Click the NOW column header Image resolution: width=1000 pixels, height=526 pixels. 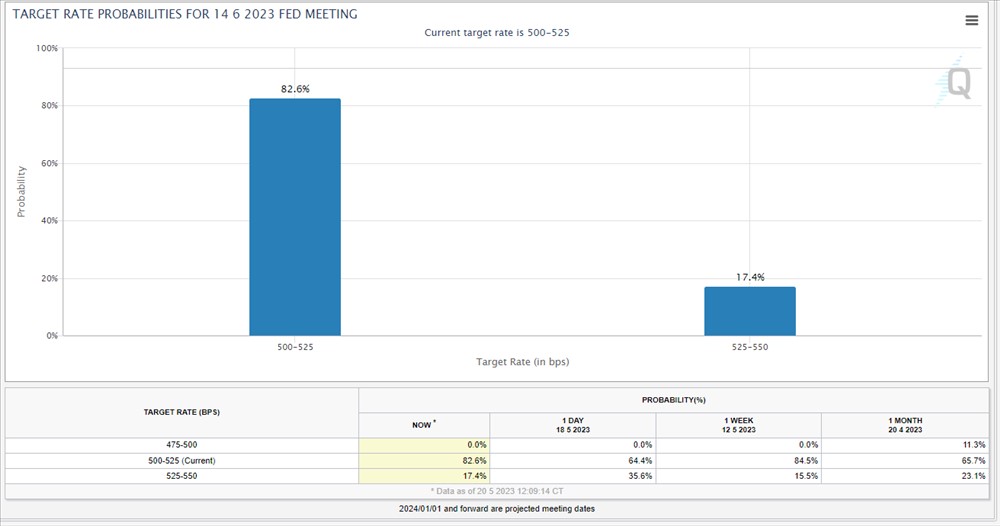(424, 425)
